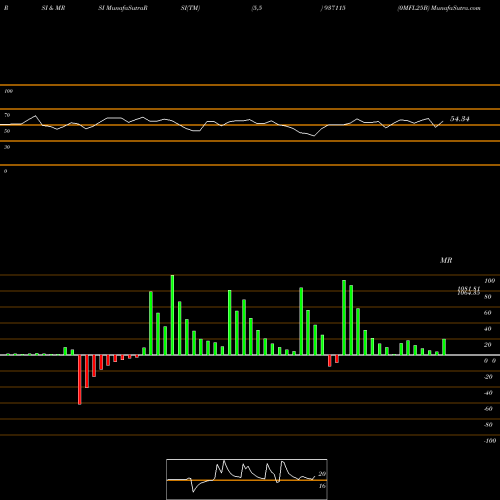This screenshot has width=500, height=500.
Task: Click the 'SI & MR' header text
Action: click(53, 8)
